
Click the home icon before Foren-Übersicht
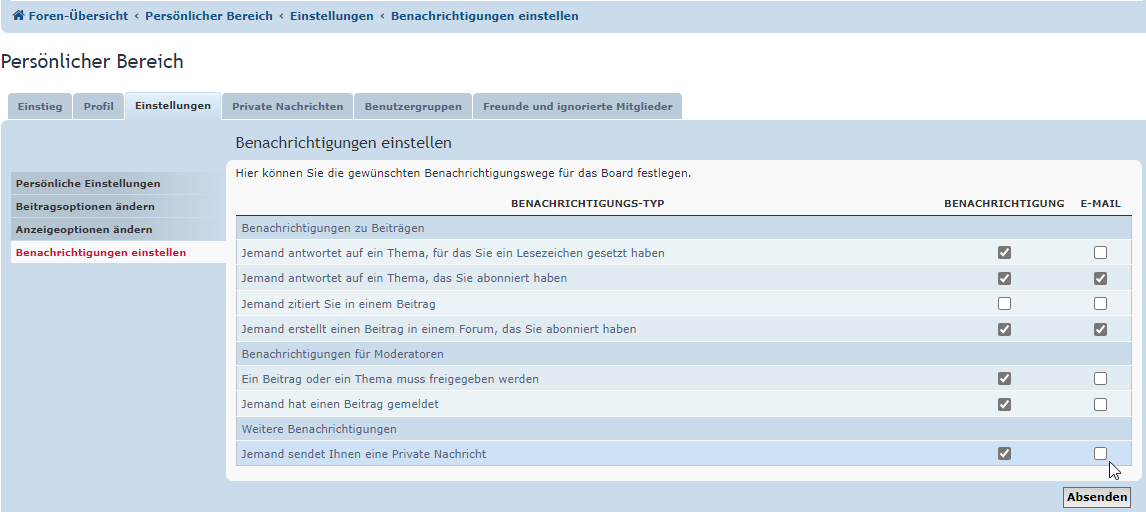pyautogui.click(x=18, y=16)
